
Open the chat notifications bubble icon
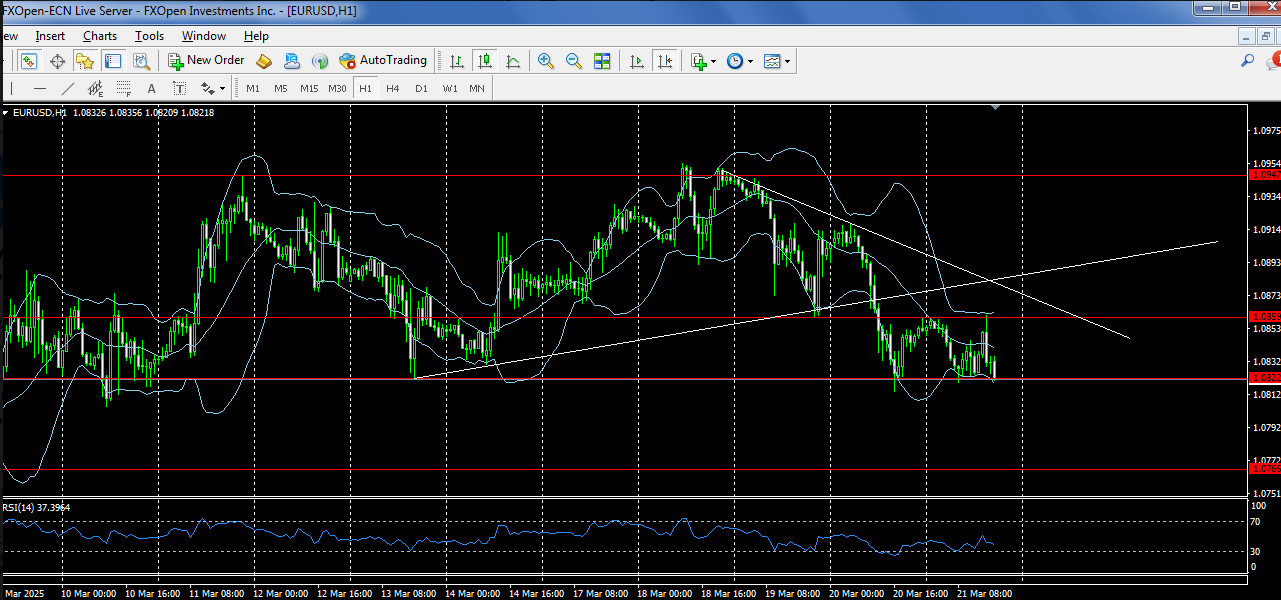pos(1273,61)
